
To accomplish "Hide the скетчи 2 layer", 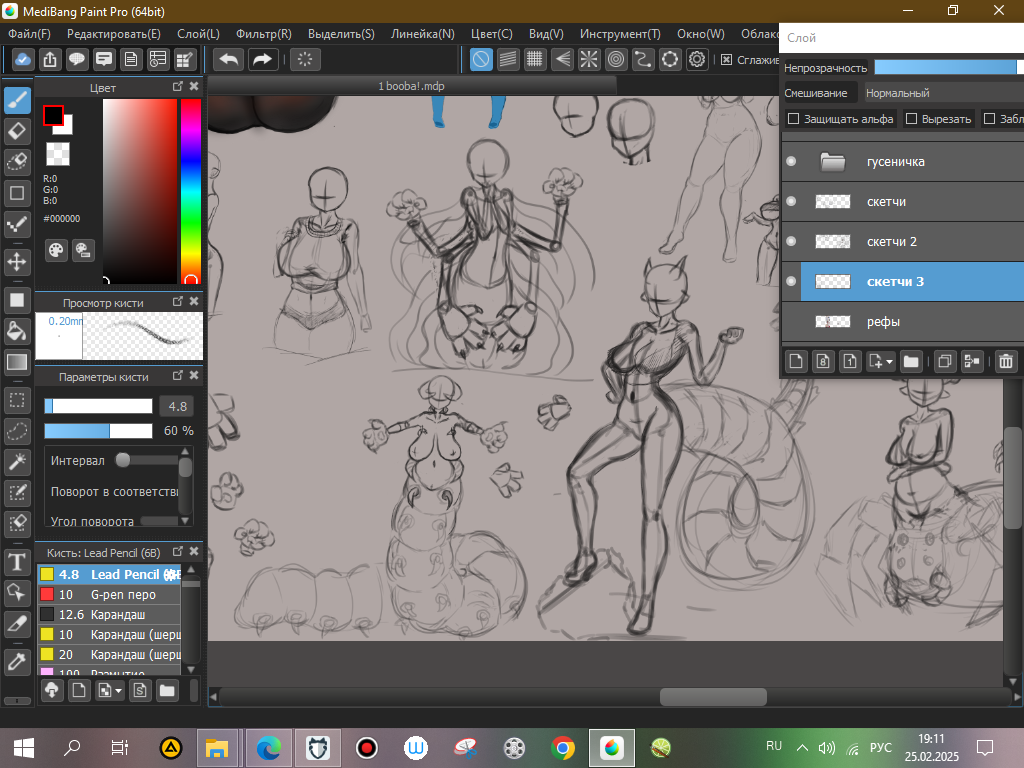I will [x=791, y=242].
